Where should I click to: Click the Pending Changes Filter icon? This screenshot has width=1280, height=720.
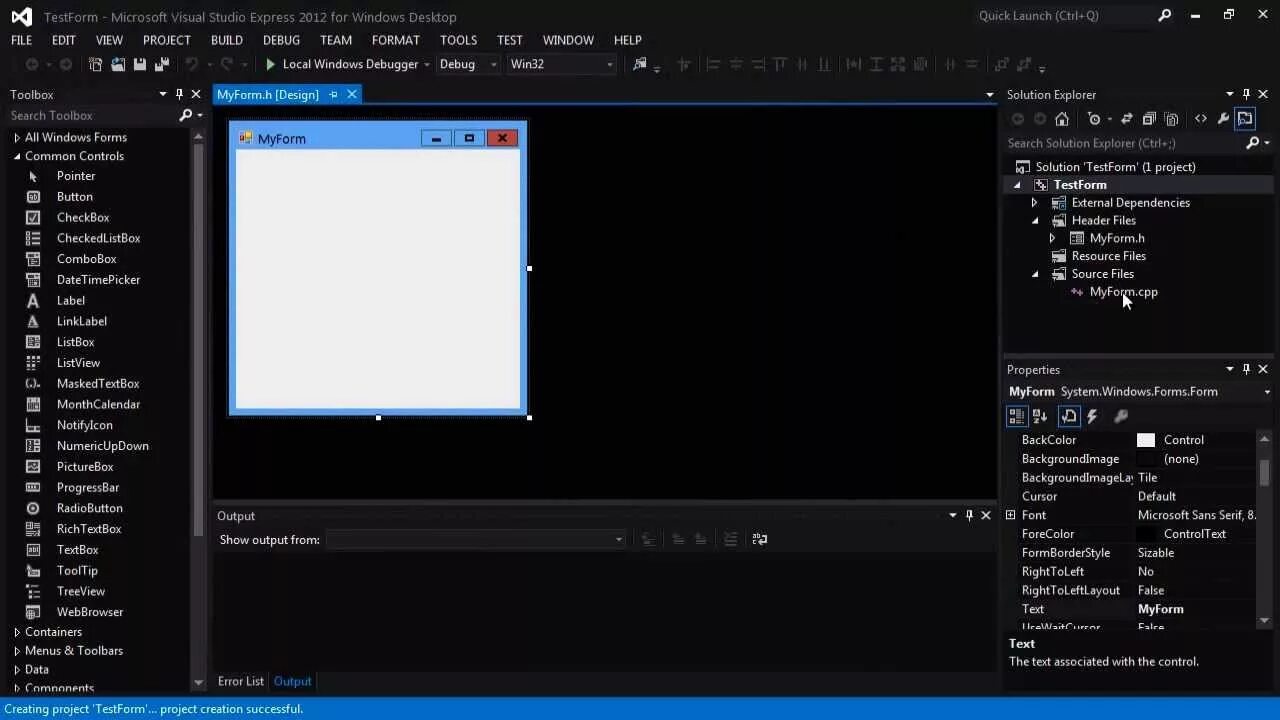click(1094, 119)
